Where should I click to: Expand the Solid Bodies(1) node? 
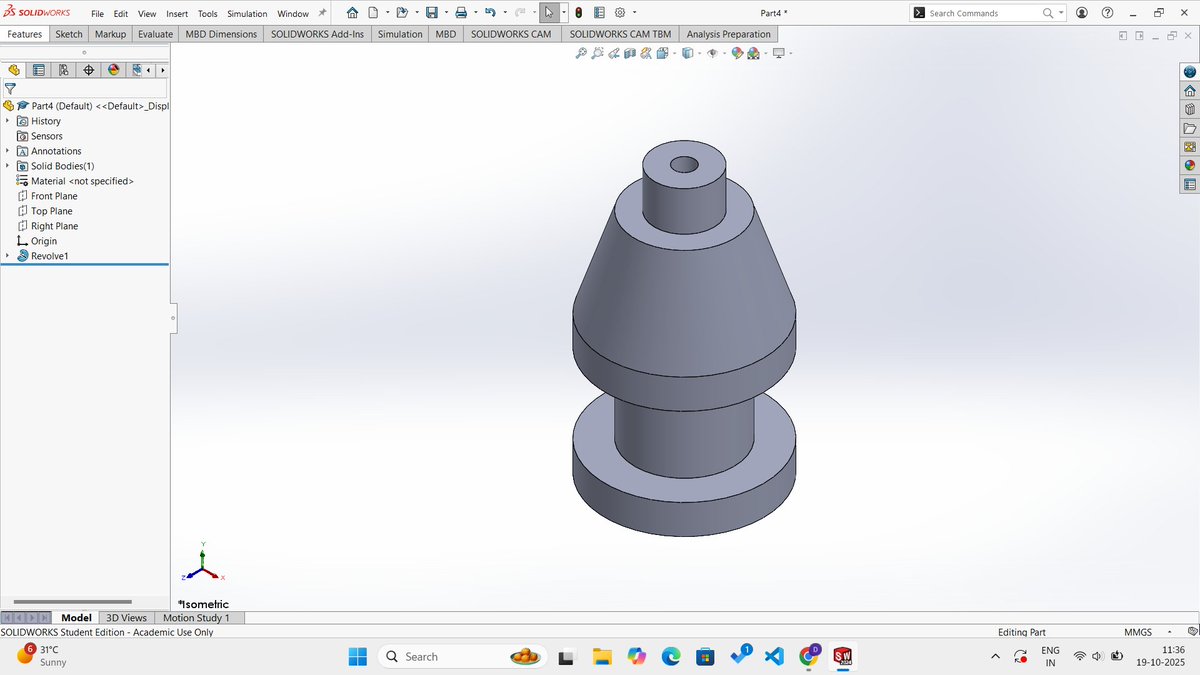pyautogui.click(x=7, y=166)
